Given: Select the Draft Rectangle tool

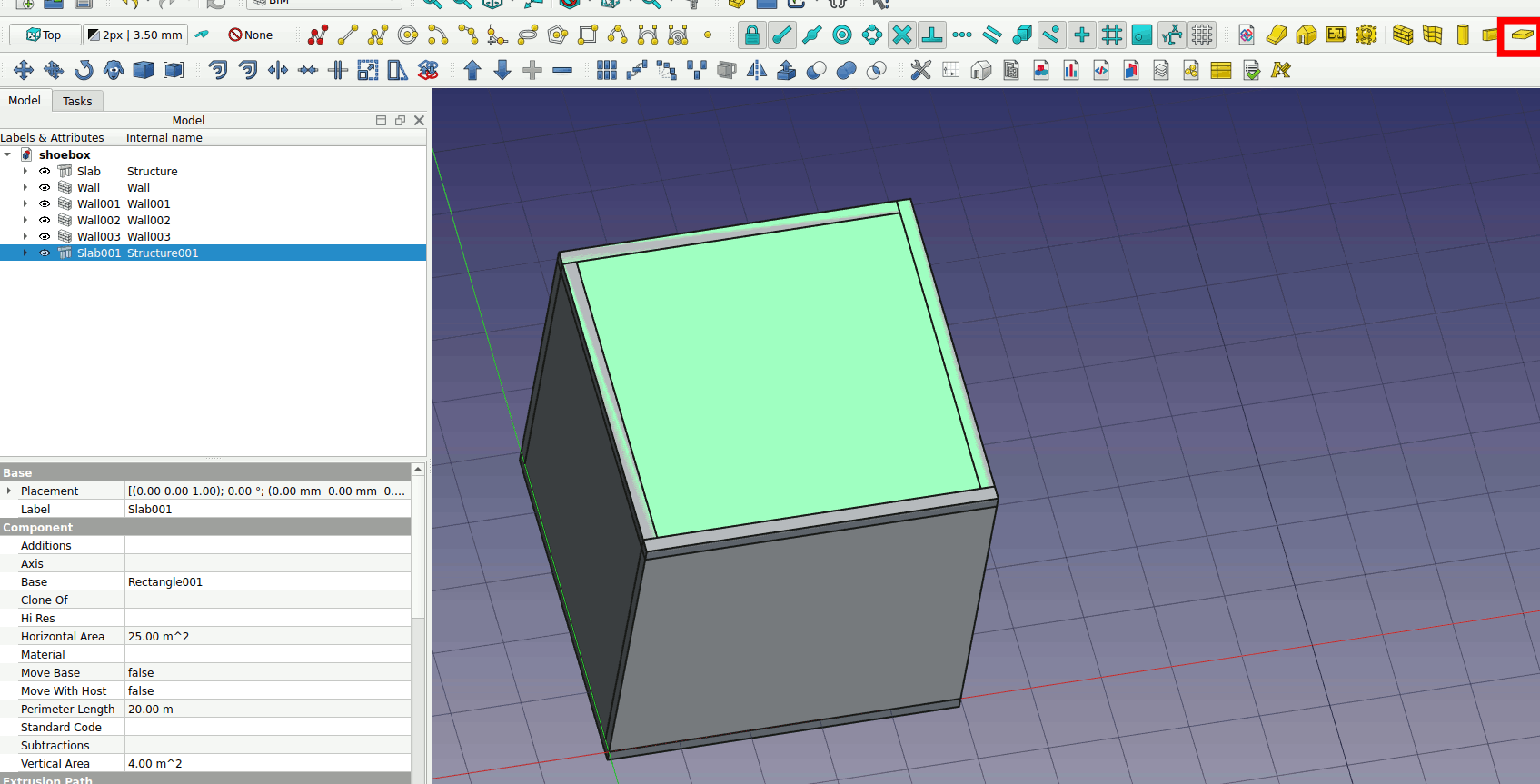Looking at the screenshot, I should point(588,35).
